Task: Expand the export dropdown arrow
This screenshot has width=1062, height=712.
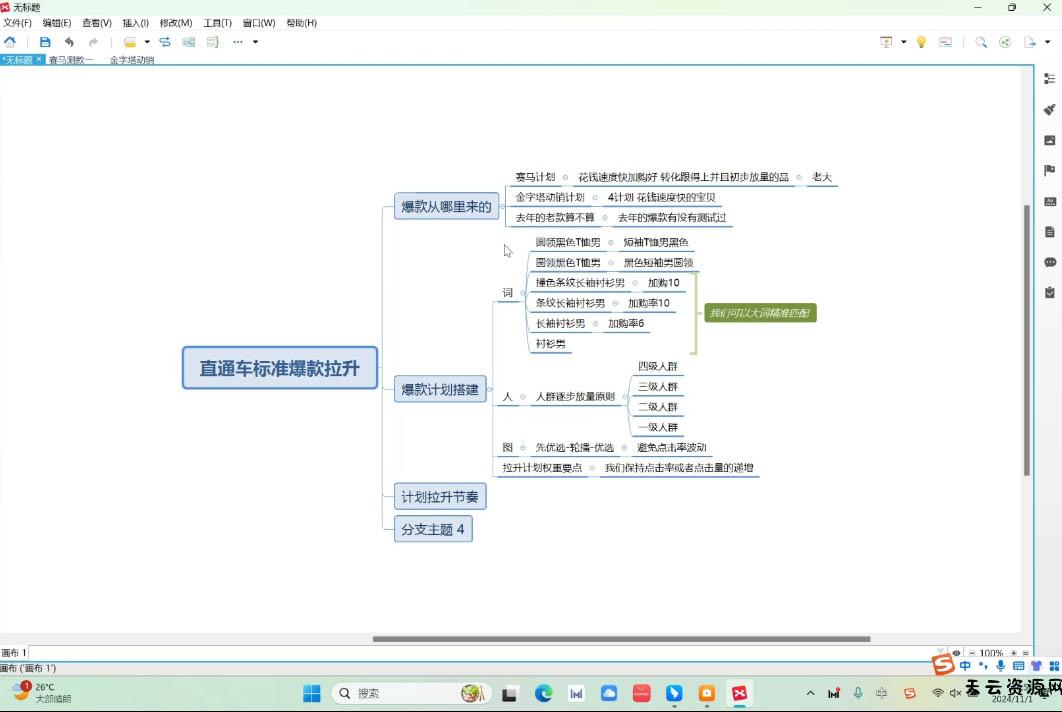Action: click(1047, 42)
